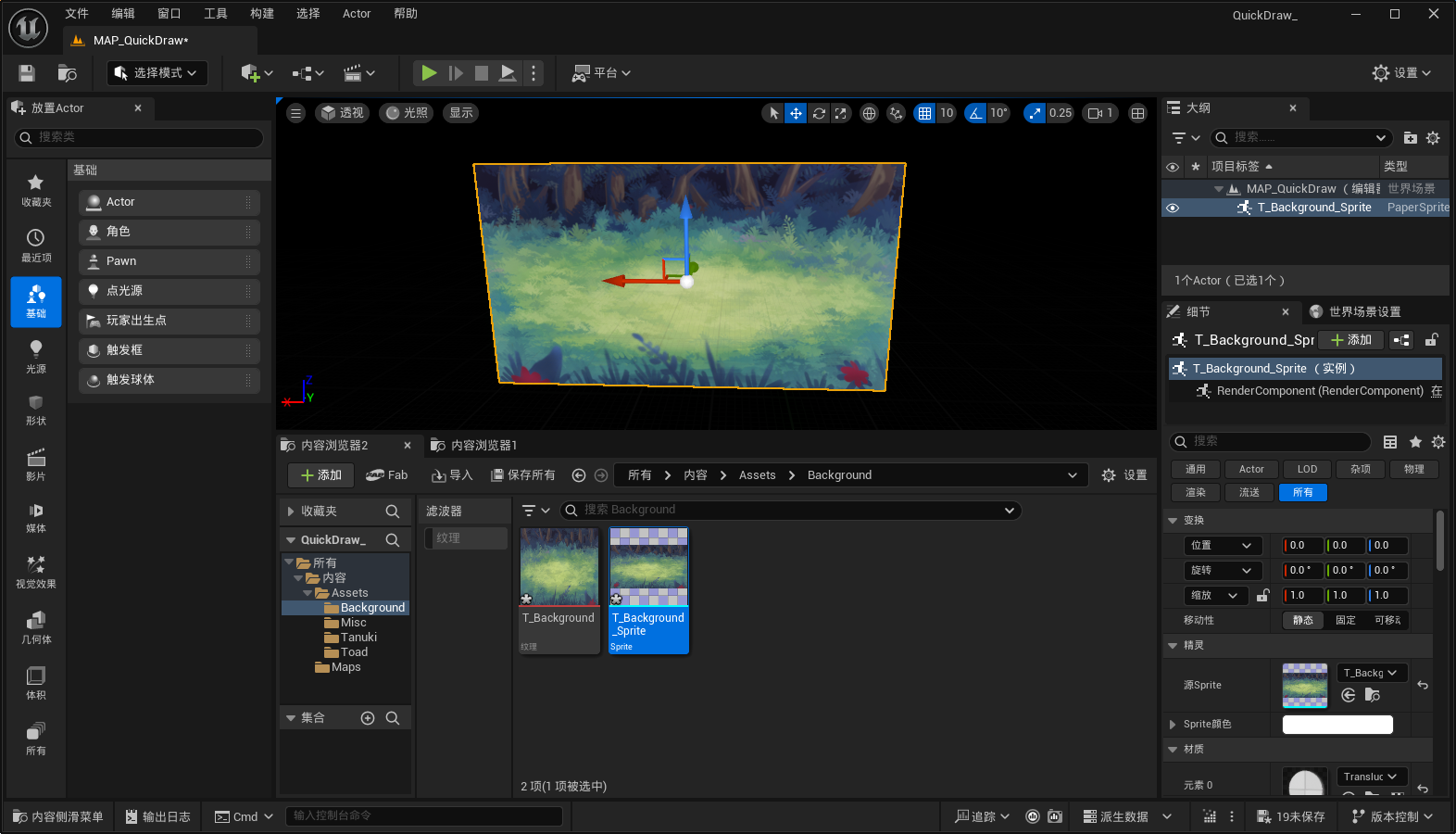Open the 设置 settings dropdown at top right
The image size is (1456, 834).
tap(1401, 73)
